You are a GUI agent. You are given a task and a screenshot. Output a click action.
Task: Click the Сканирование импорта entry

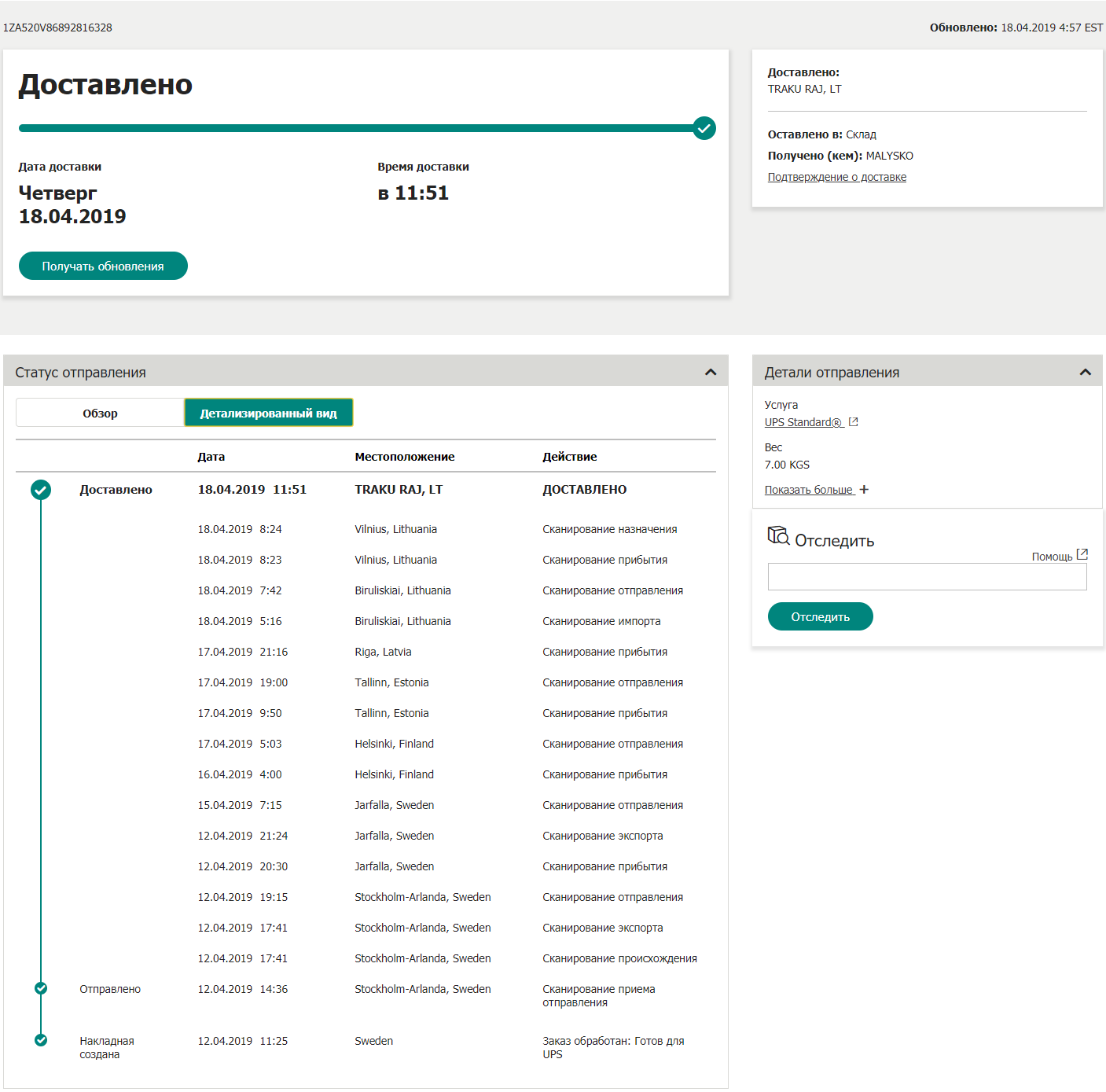click(601, 621)
